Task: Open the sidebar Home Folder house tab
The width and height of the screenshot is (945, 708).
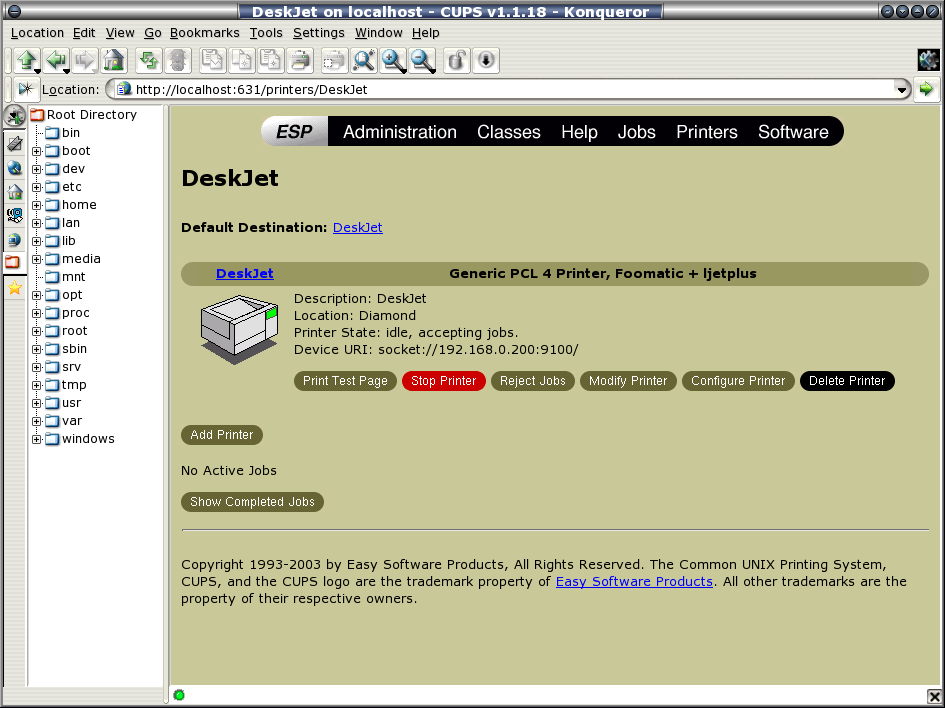Action: click(x=14, y=192)
